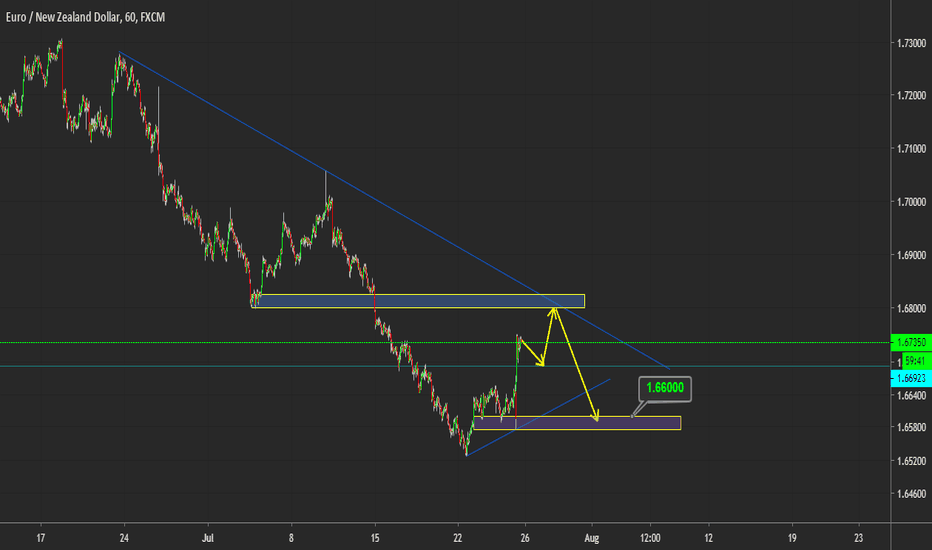The width and height of the screenshot is (932, 550).
Task: Select the cyan 1.66923 price label
Action: point(911,378)
